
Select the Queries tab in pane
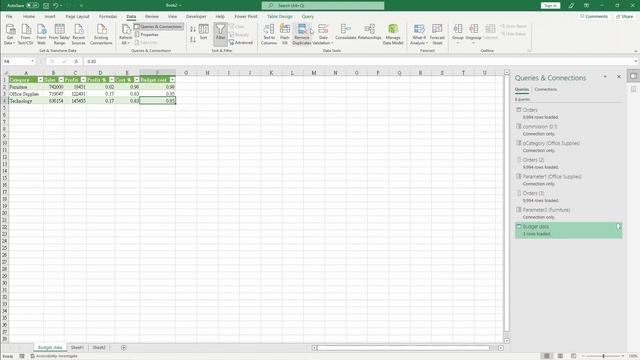pyautogui.click(x=522, y=89)
